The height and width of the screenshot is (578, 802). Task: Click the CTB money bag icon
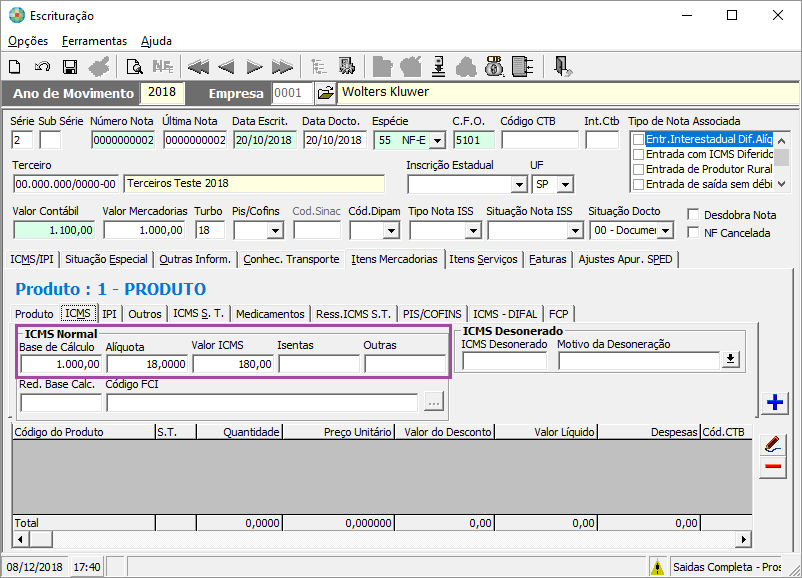(x=494, y=66)
